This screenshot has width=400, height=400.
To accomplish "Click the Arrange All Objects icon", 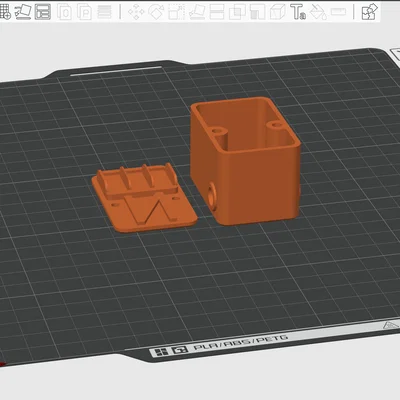I will pos(43,12).
